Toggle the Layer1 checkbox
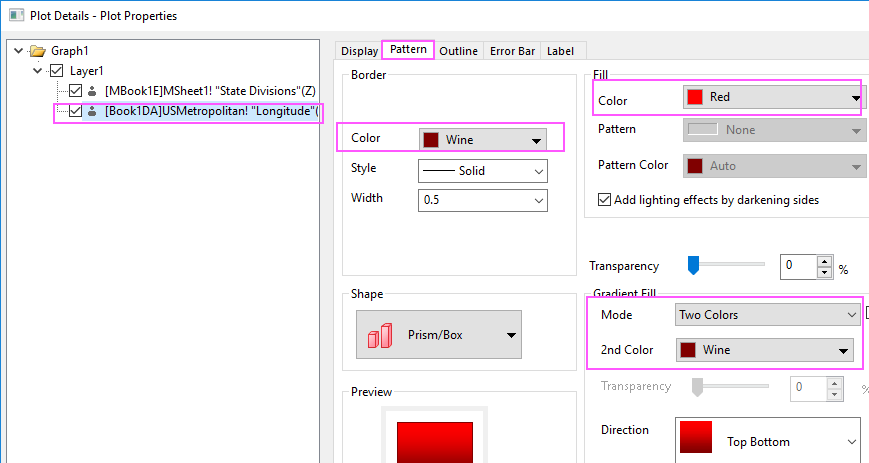Screen dimensions: 869x463 coord(57,70)
